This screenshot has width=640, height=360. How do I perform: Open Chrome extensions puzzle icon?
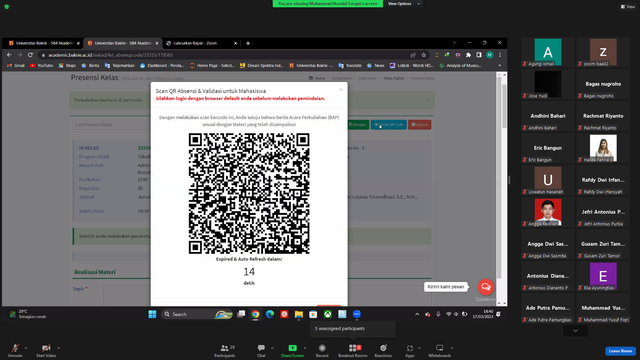[468, 55]
